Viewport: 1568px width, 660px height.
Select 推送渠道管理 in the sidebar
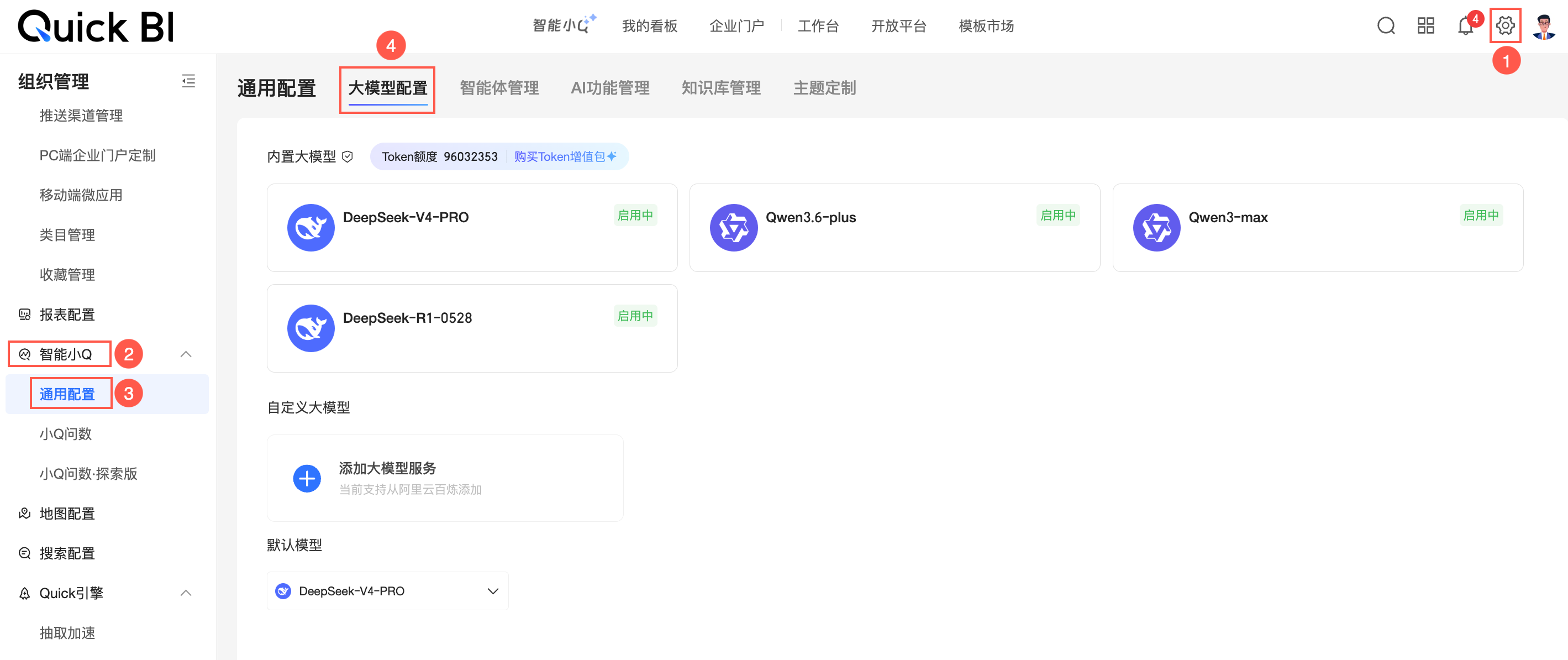coord(81,116)
